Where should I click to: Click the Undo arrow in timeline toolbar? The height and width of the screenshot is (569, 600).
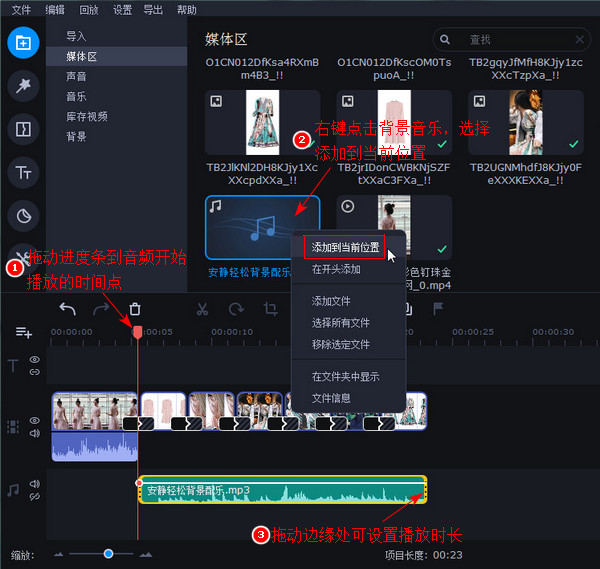[x=67, y=309]
